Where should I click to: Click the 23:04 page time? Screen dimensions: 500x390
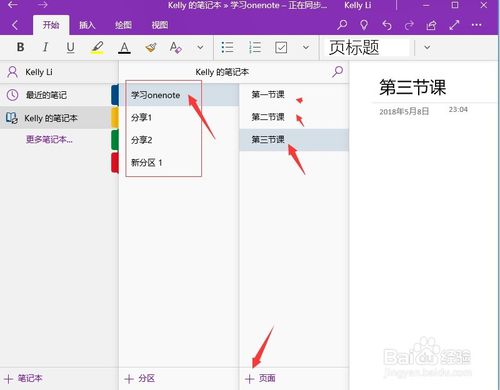(x=458, y=109)
